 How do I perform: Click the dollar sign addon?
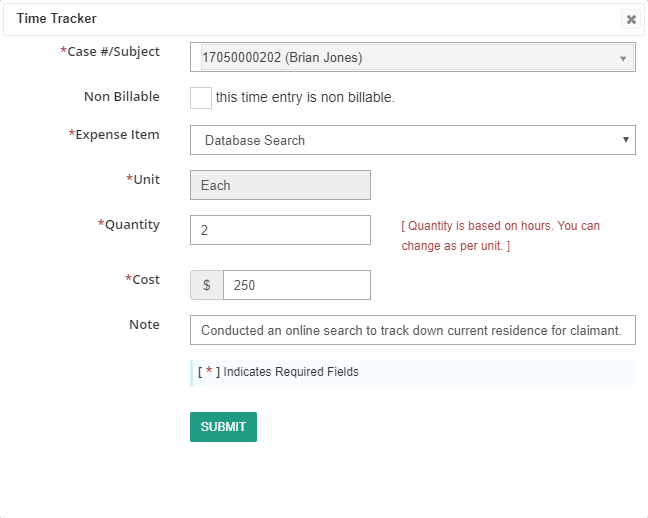pyautogui.click(x=207, y=285)
